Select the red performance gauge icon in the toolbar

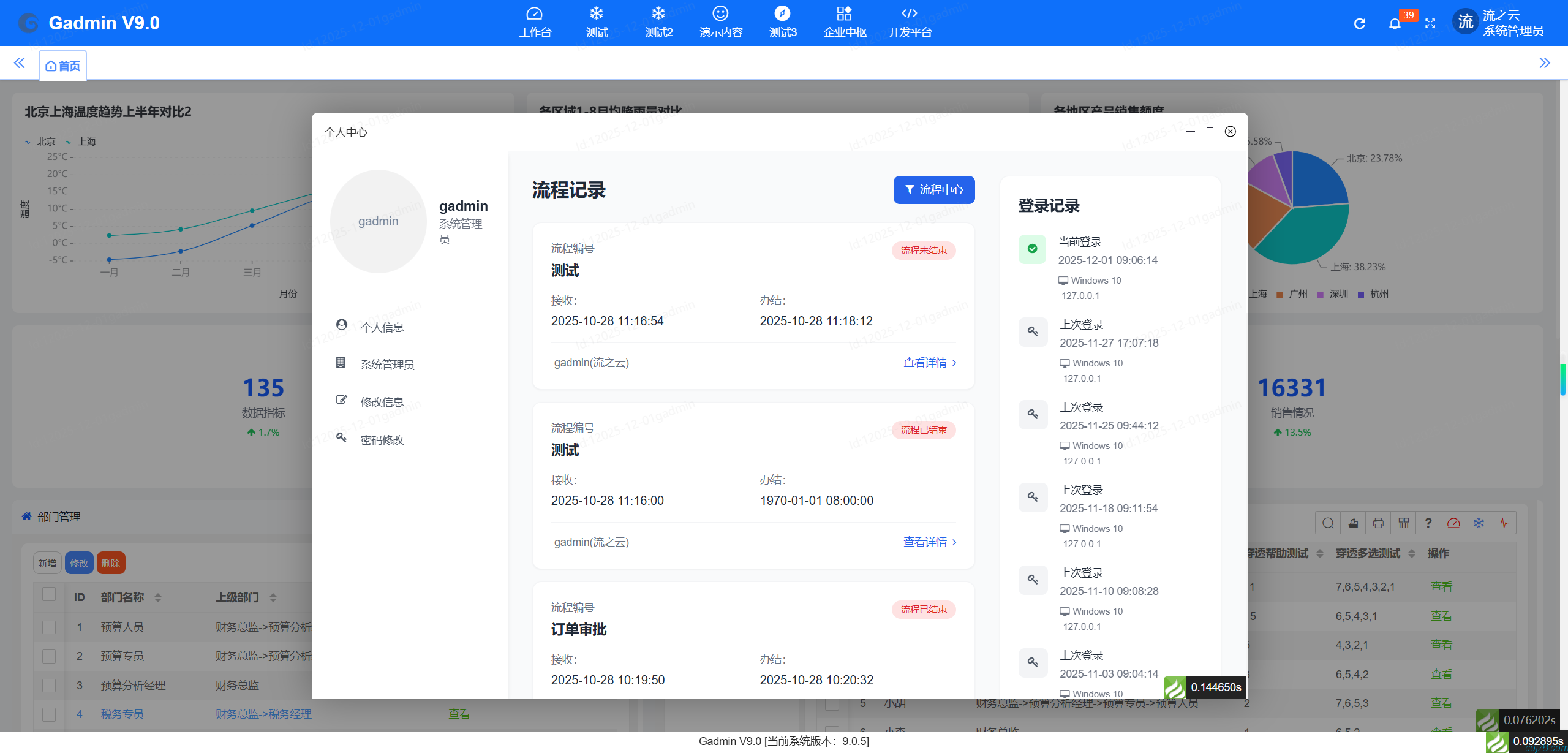1454,523
